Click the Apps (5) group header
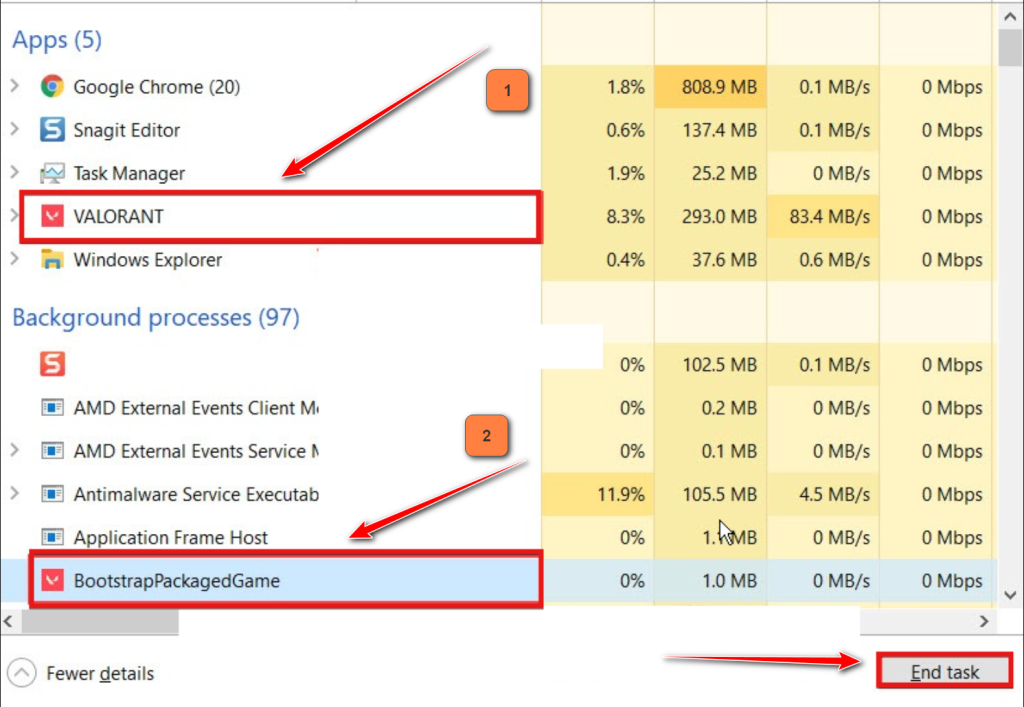This screenshot has width=1024, height=707. tap(57, 40)
